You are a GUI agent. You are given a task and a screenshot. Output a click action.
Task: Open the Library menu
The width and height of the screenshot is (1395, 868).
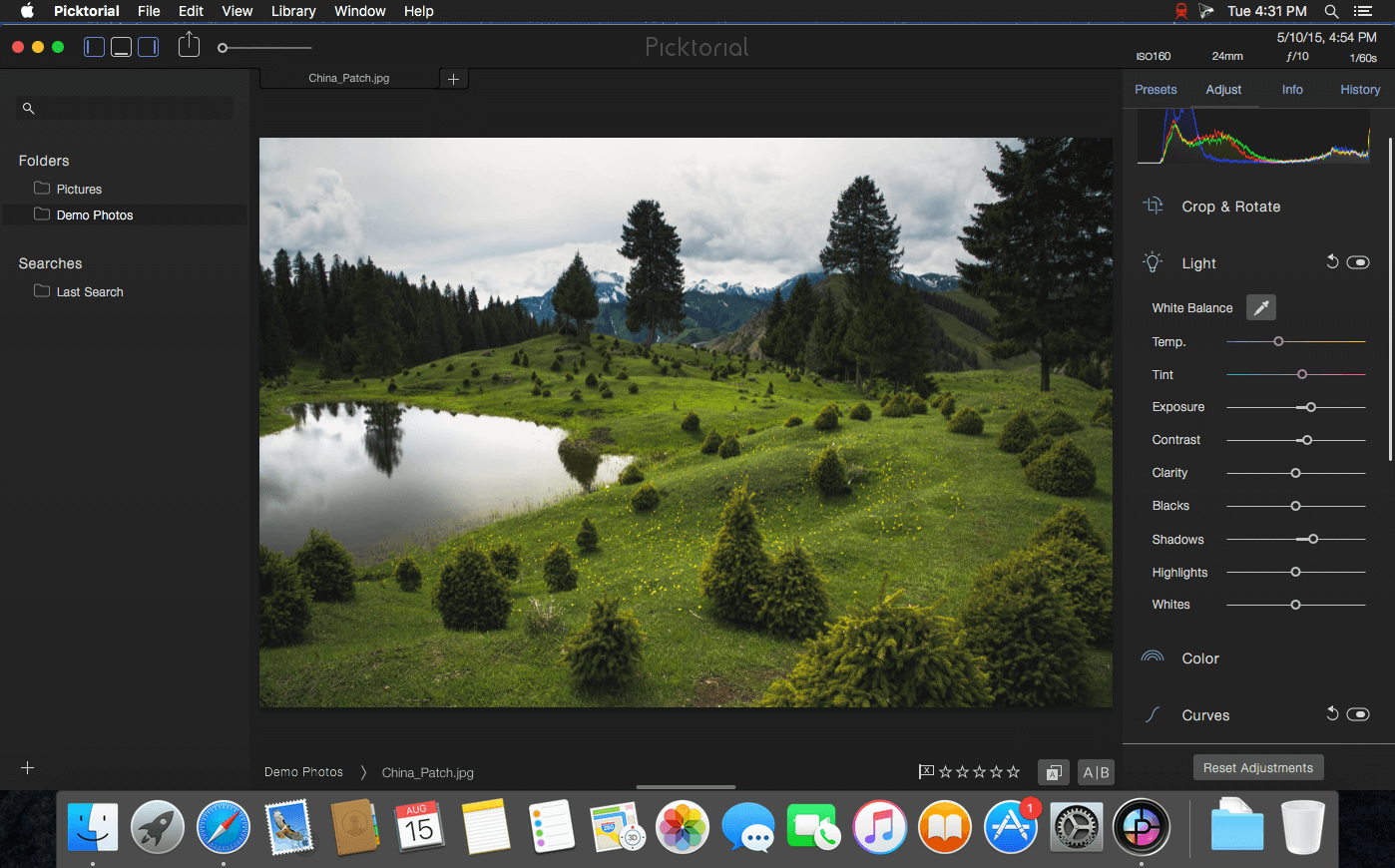coord(293,11)
